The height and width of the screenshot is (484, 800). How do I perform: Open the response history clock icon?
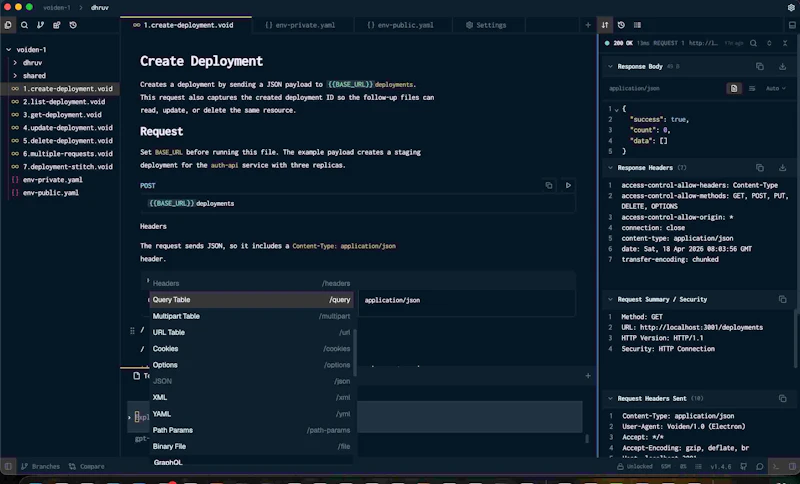click(x=621, y=24)
